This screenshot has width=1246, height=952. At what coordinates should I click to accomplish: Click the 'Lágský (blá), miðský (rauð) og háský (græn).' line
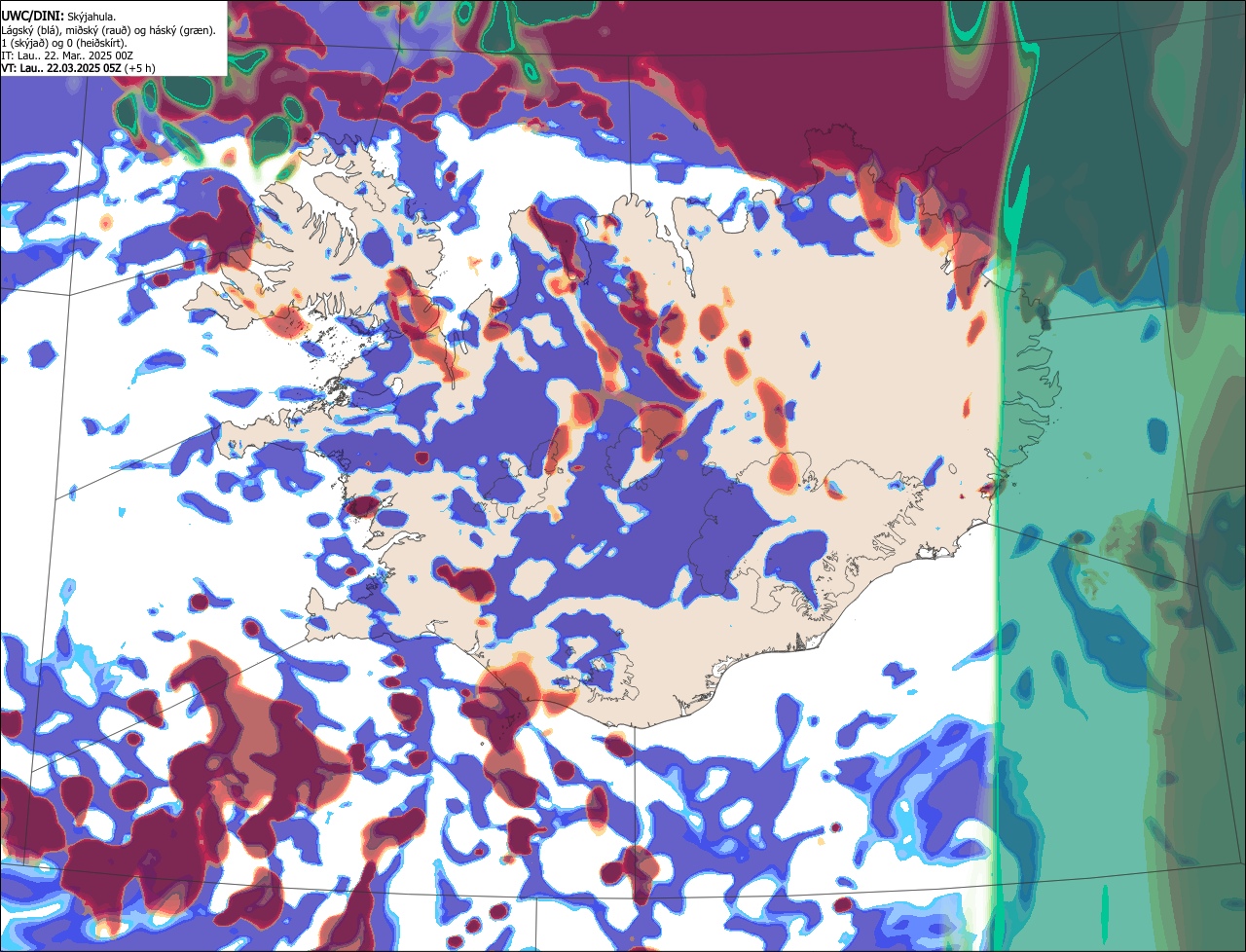point(109,30)
